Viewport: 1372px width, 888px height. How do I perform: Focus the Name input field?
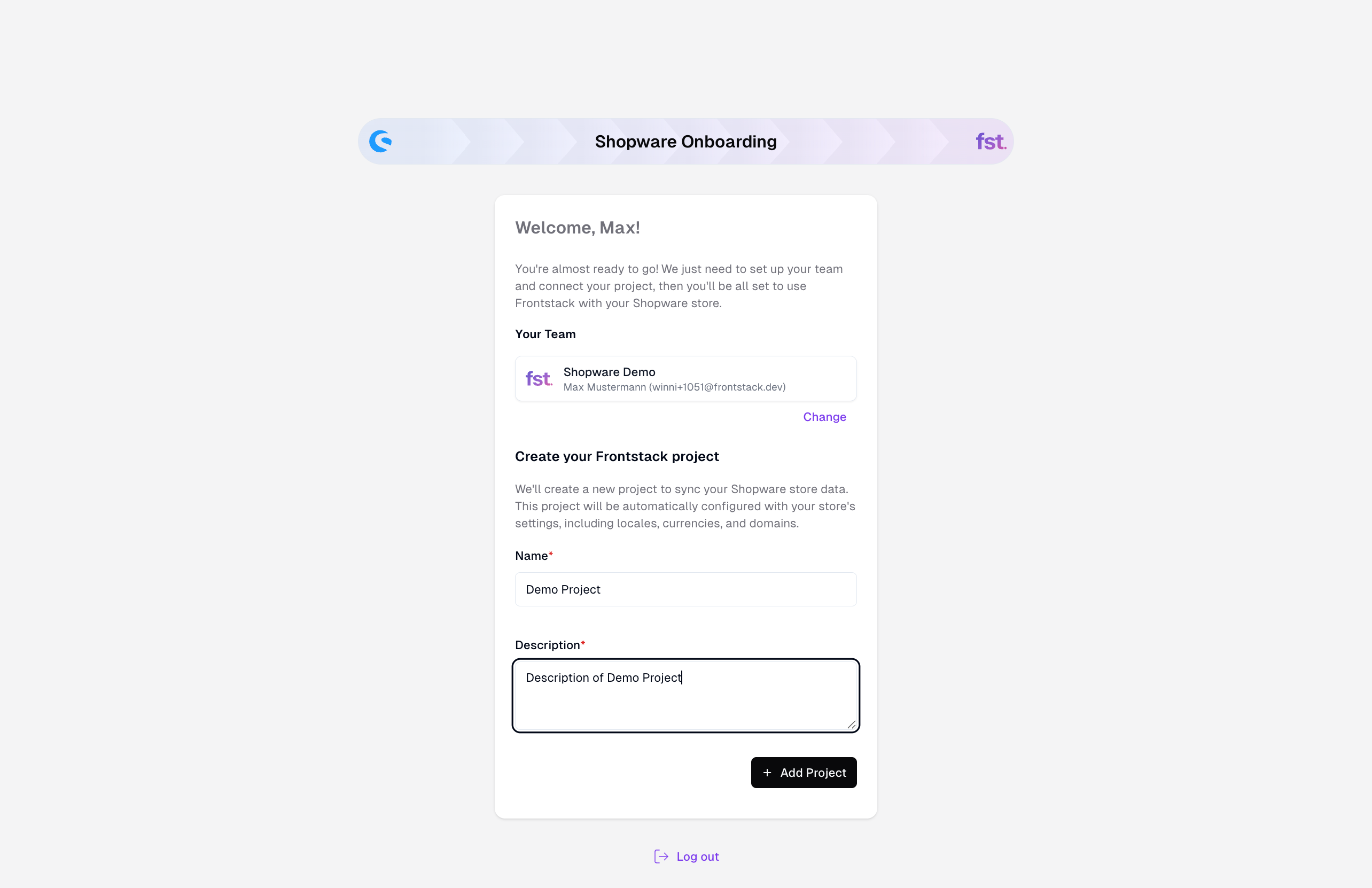(x=685, y=589)
